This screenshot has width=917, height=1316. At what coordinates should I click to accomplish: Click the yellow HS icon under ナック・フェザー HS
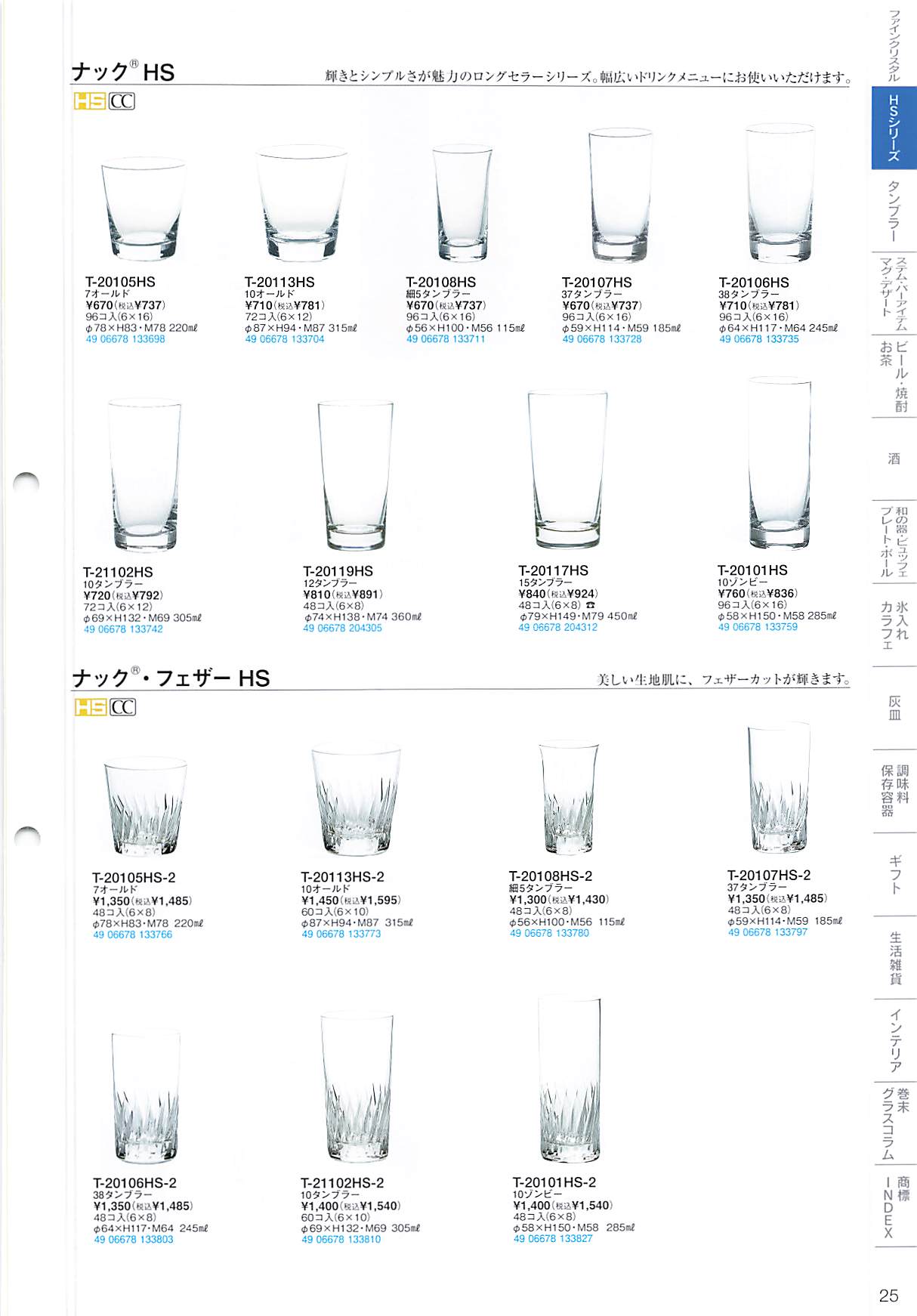pos(91,707)
